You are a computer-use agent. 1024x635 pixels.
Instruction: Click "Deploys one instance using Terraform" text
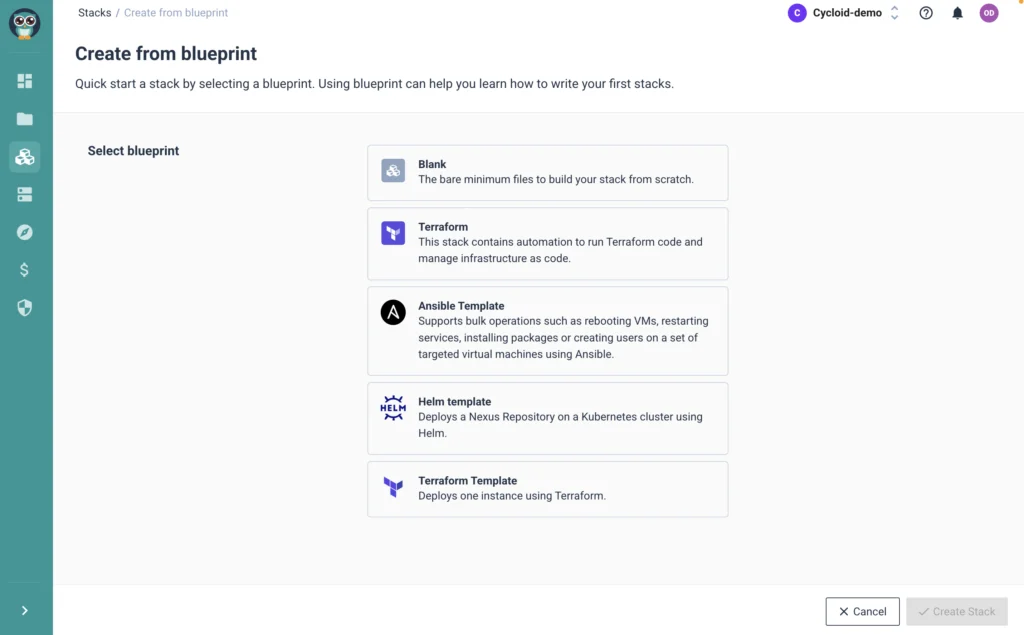coord(512,496)
